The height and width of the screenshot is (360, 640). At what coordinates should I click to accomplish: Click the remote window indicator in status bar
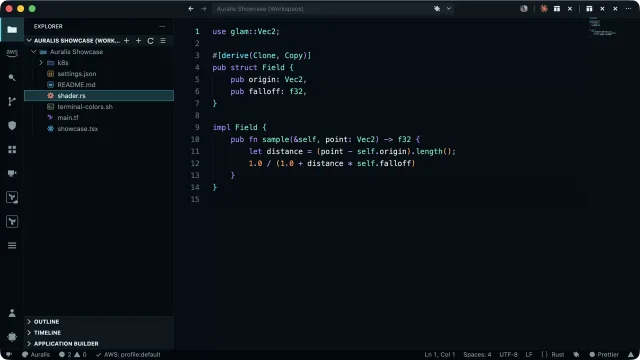[9, 355]
